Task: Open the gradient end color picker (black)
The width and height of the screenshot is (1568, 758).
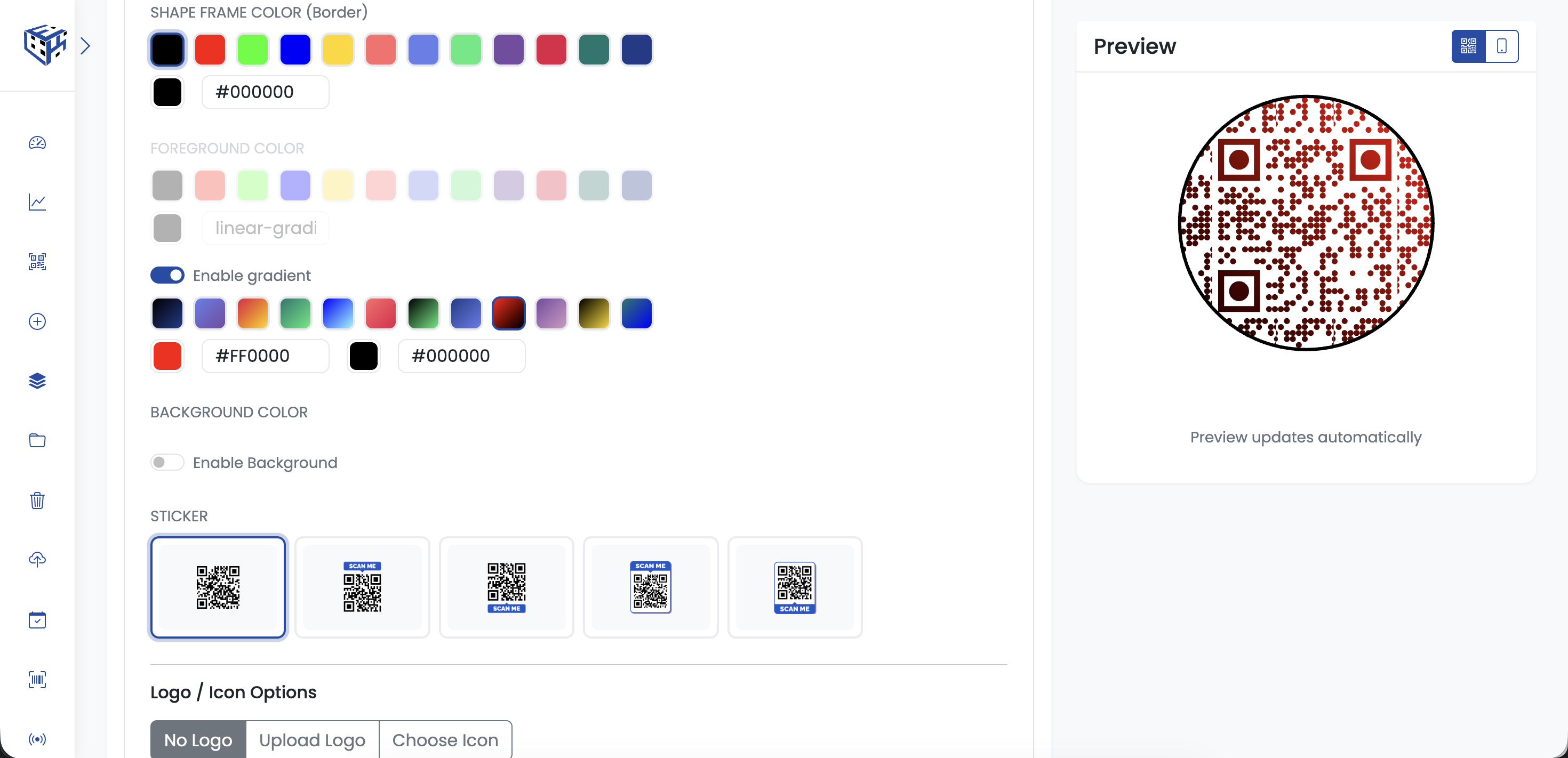Action: (363, 357)
